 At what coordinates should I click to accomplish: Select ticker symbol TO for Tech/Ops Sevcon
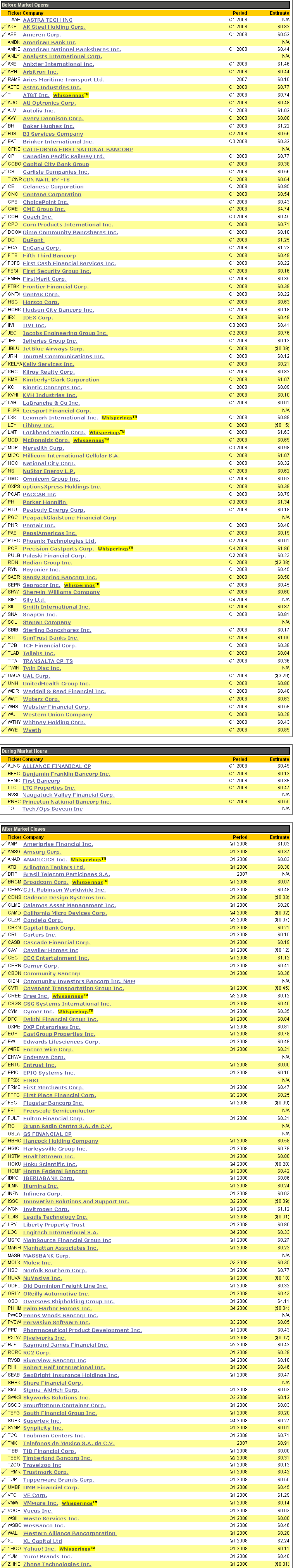10,809
